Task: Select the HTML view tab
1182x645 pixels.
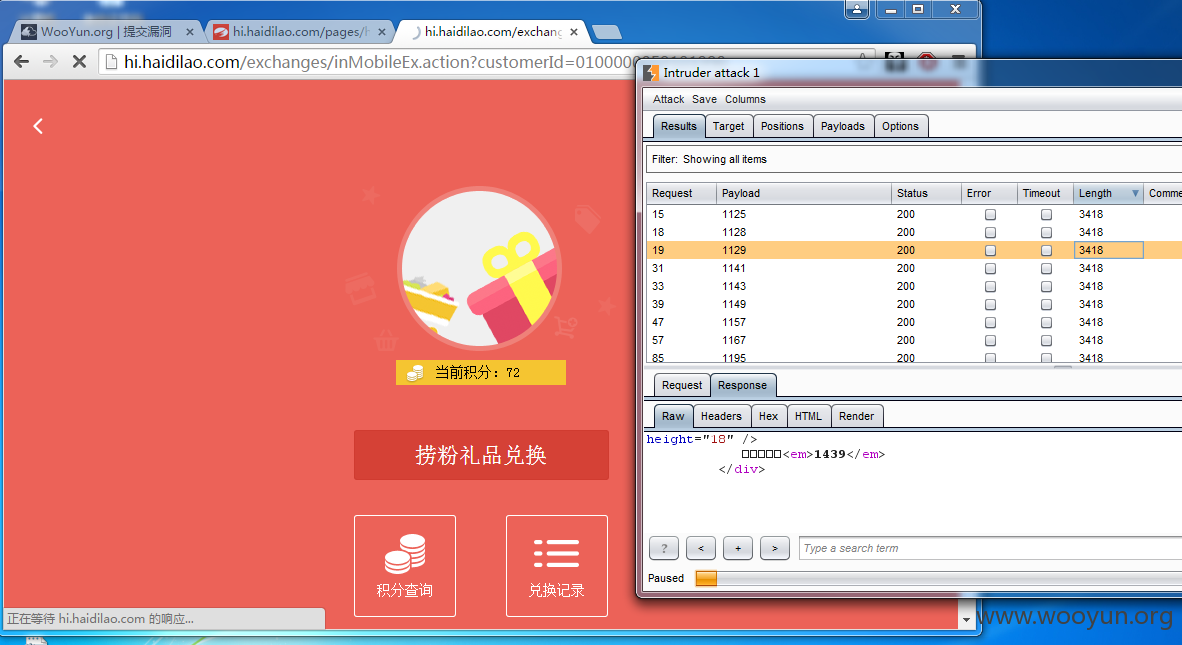Action: coord(808,416)
